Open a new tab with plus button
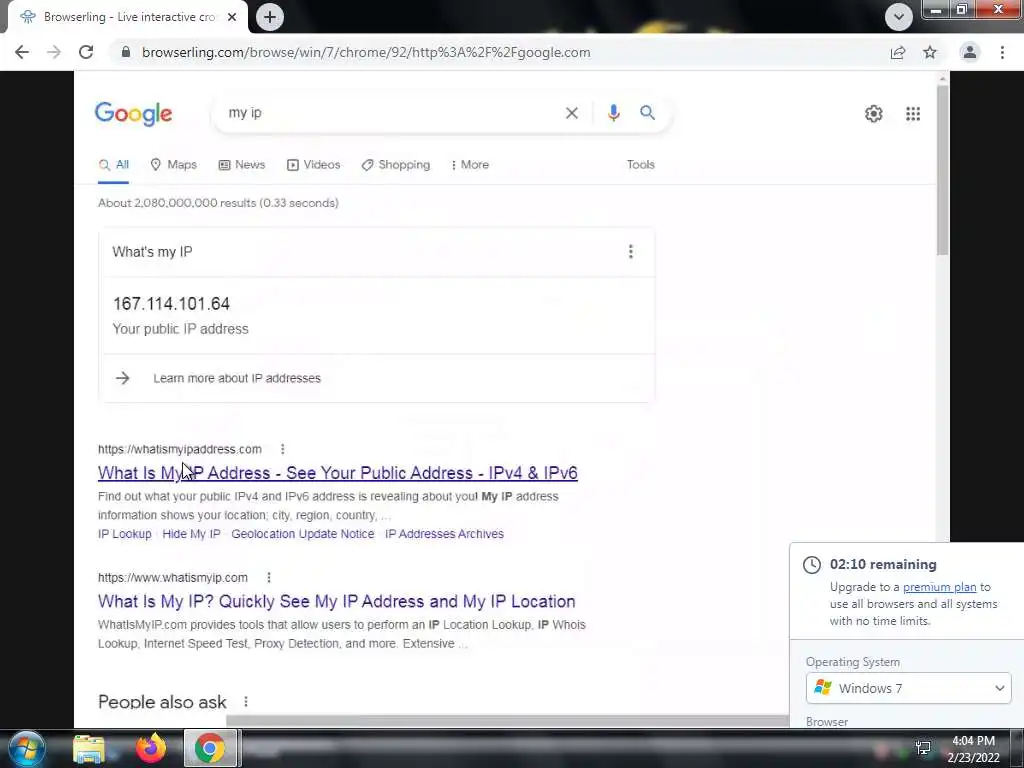Viewport: 1024px width, 768px height. (x=270, y=17)
